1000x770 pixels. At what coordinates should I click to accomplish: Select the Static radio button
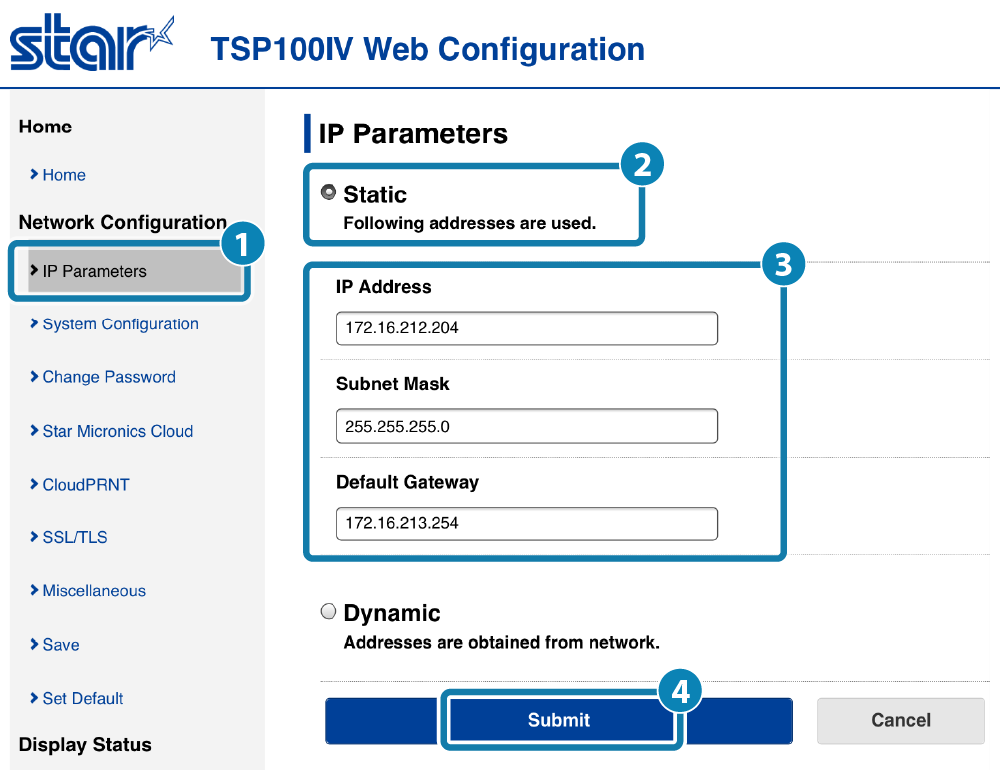click(328, 192)
